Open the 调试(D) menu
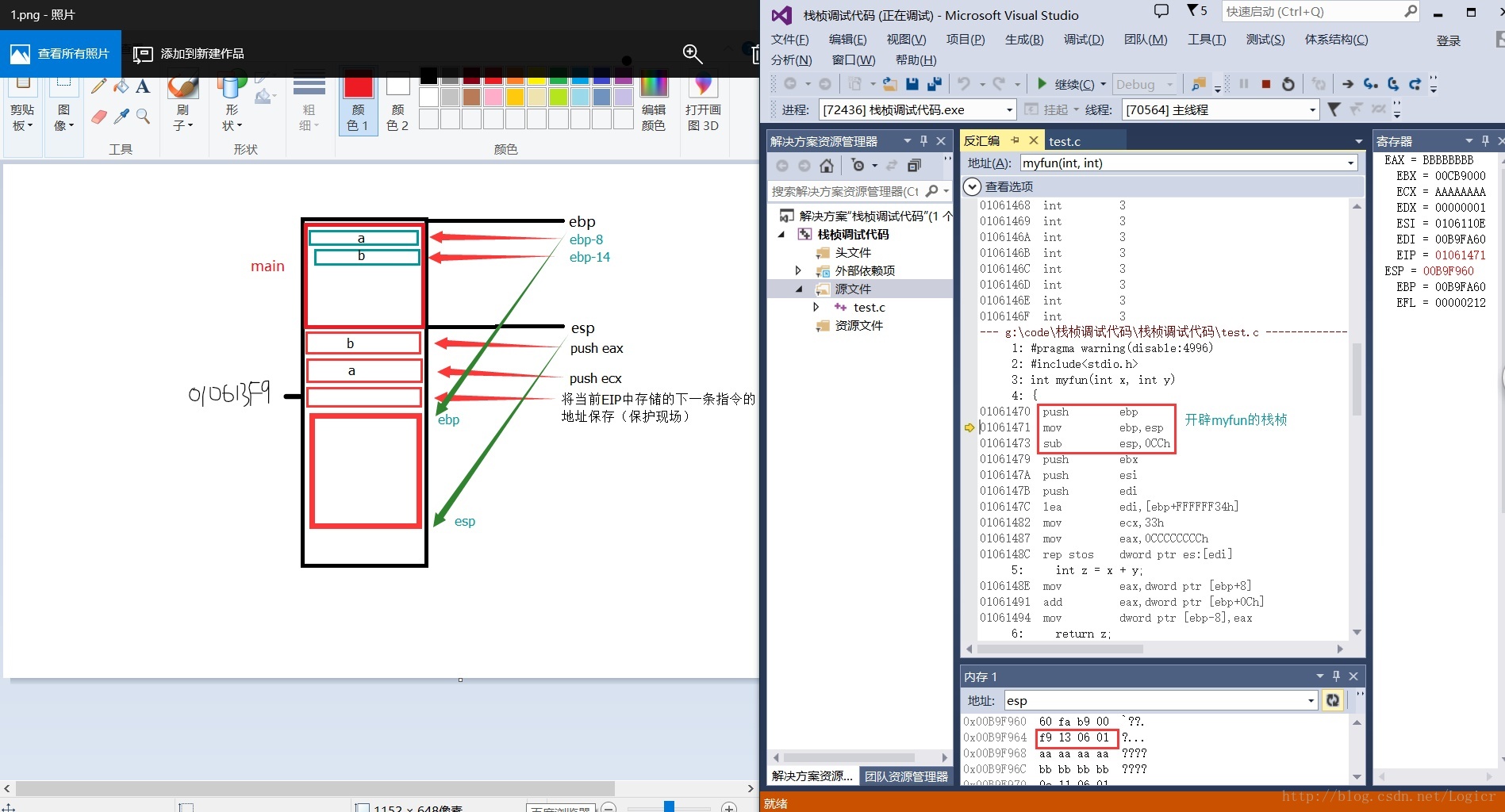 [1084, 39]
